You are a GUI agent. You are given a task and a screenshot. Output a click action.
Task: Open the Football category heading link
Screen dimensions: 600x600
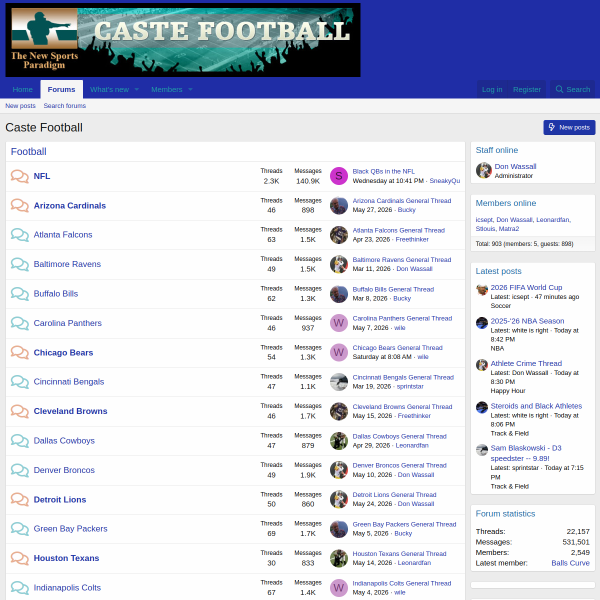28,152
